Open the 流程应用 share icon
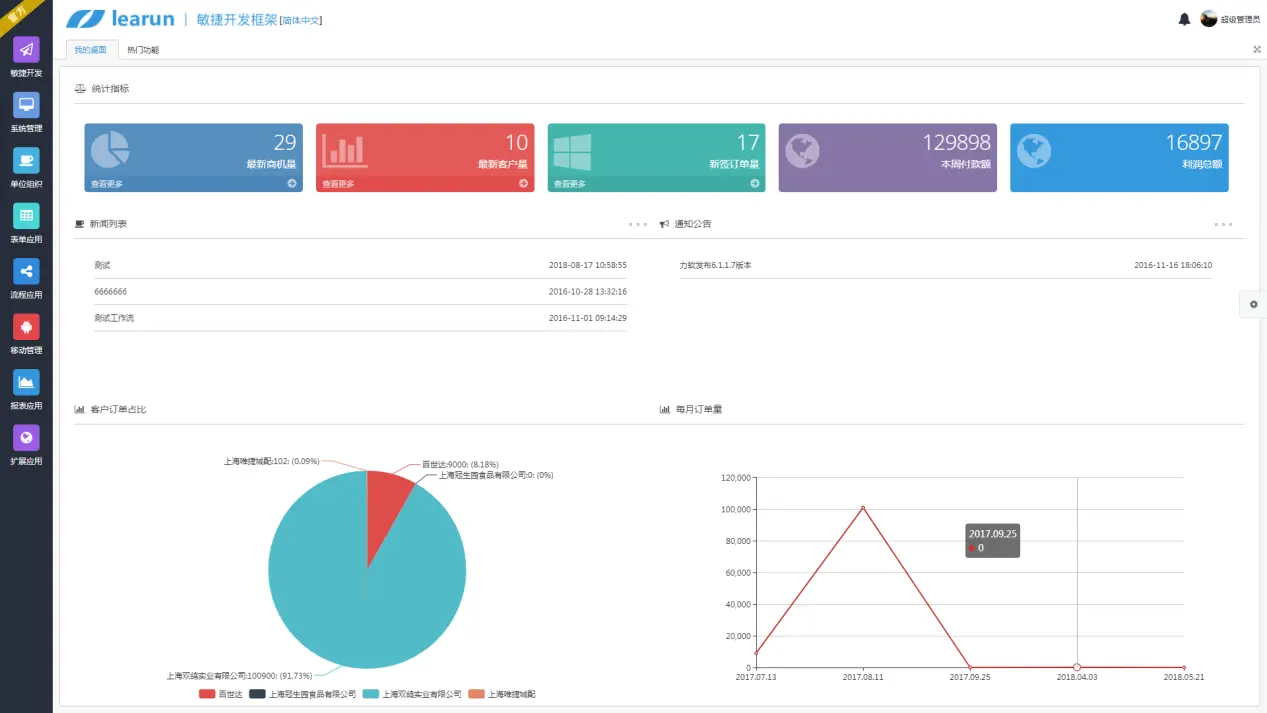 [x=26, y=271]
